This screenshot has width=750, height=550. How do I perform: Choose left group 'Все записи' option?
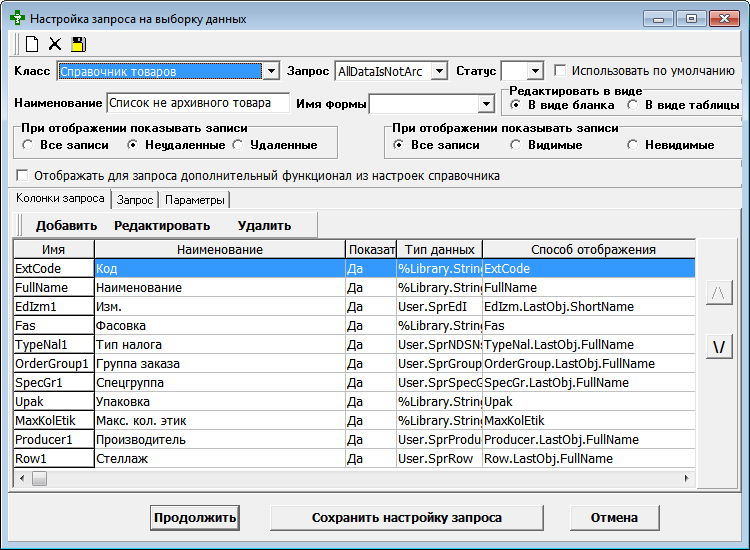click(x=28, y=145)
